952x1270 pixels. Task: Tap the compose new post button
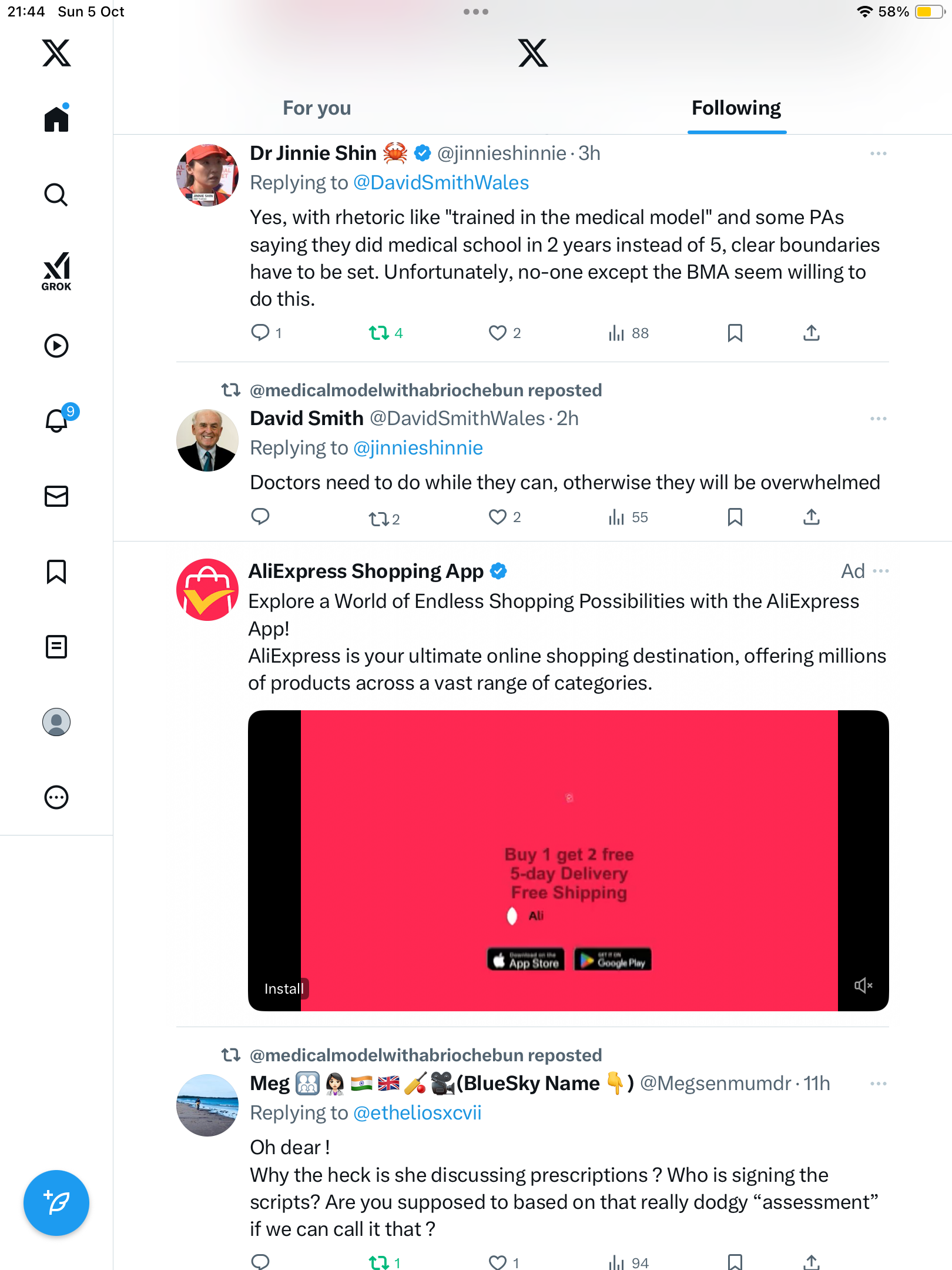[56, 1202]
